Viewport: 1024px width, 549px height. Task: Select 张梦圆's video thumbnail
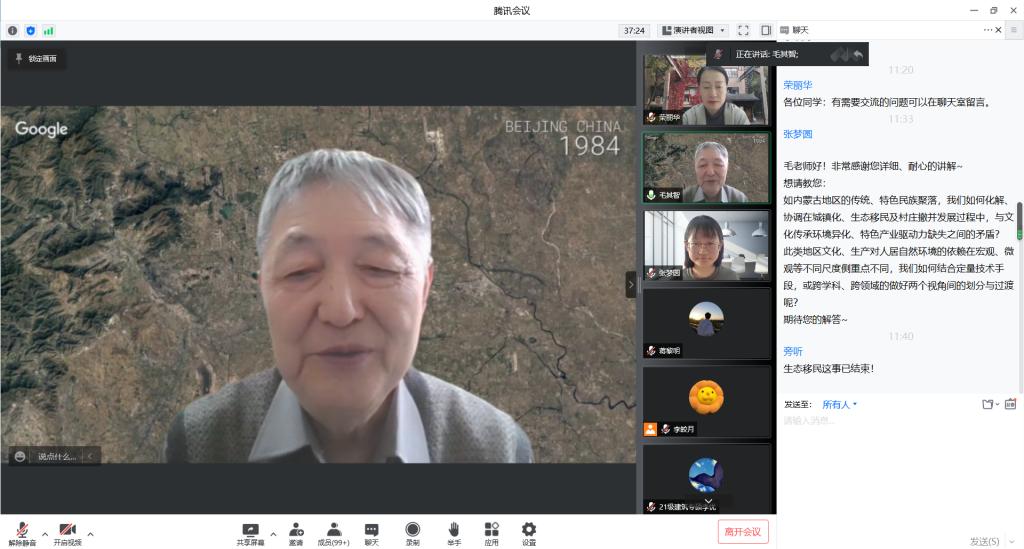pos(706,244)
